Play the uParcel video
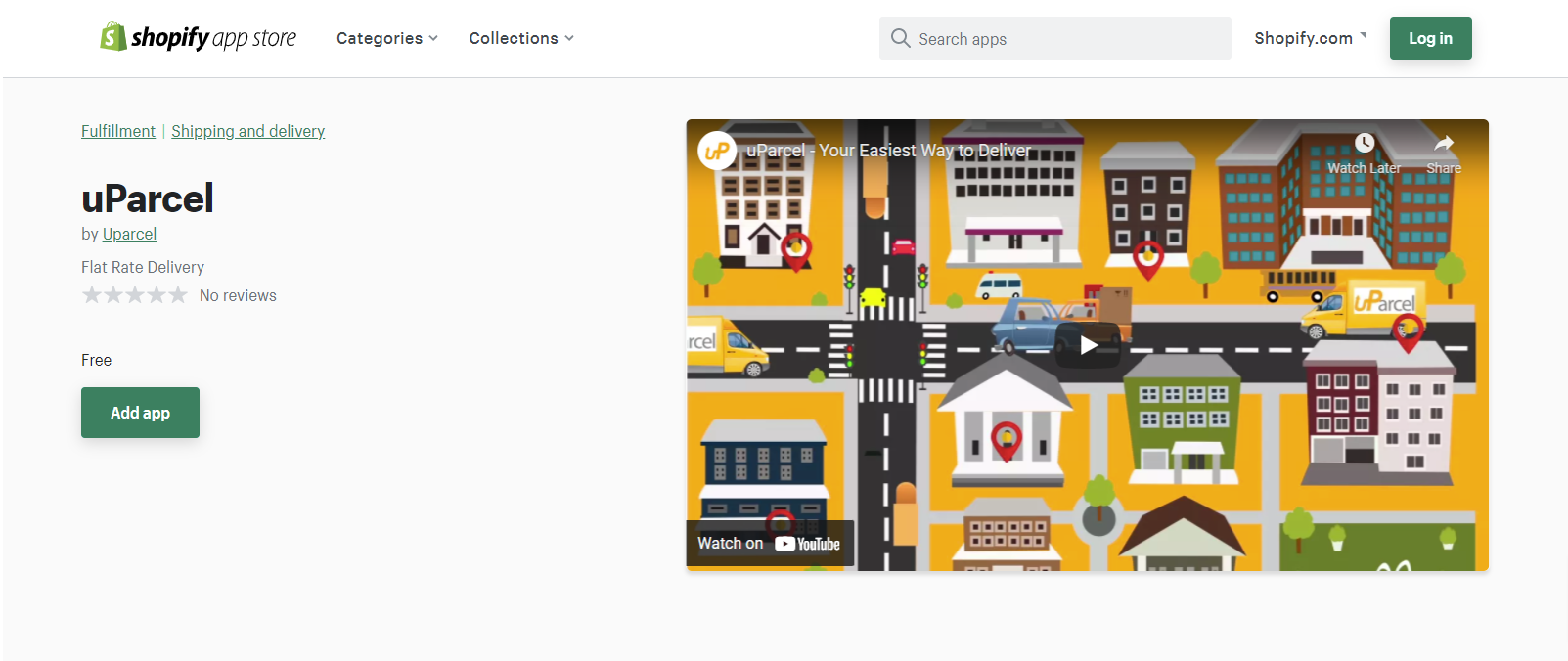 [x=1087, y=345]
